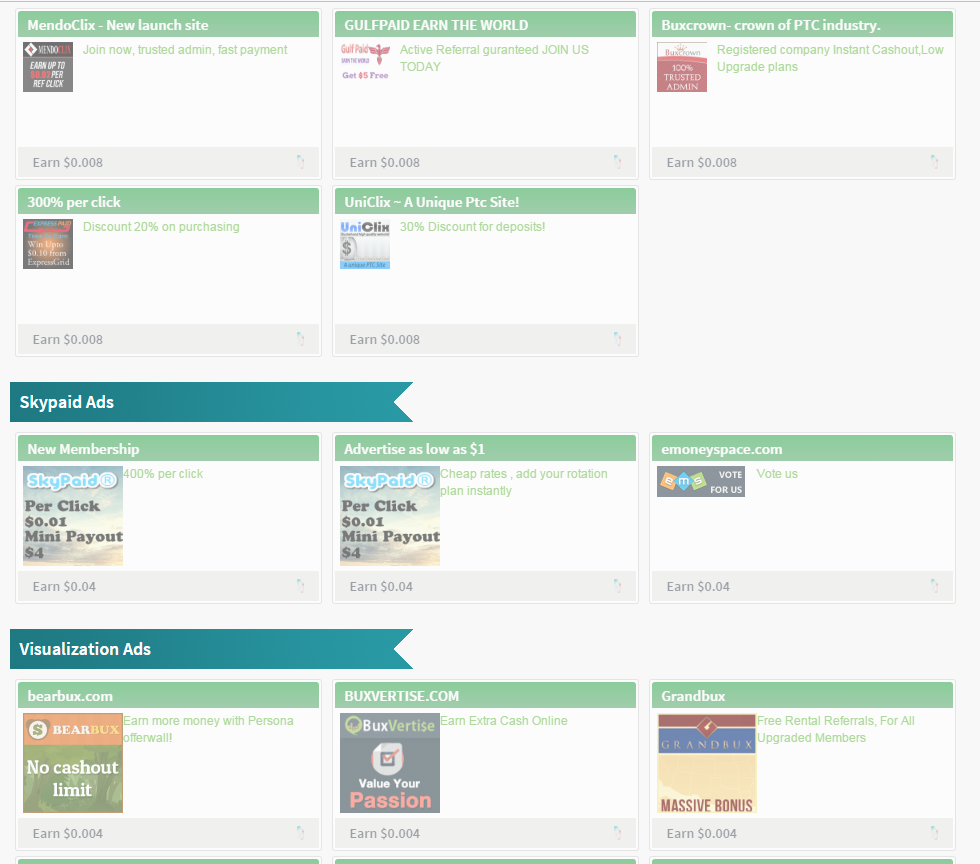980x864 pixels.
Task: Open the 'Grandbux' ad title
Action: pyautogui.click(x=693, y=696)
